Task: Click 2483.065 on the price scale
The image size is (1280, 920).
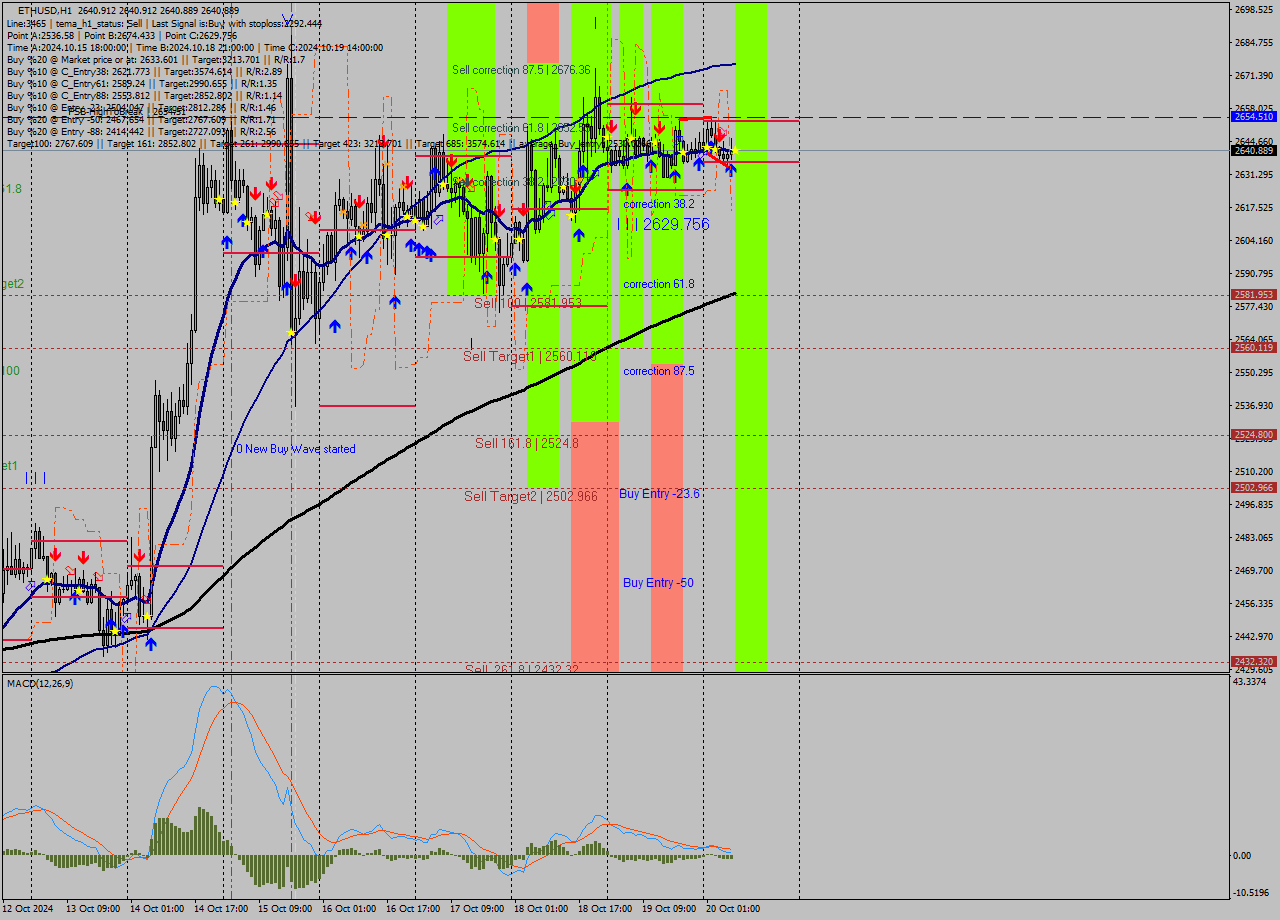Action: tap(1254, 537)
